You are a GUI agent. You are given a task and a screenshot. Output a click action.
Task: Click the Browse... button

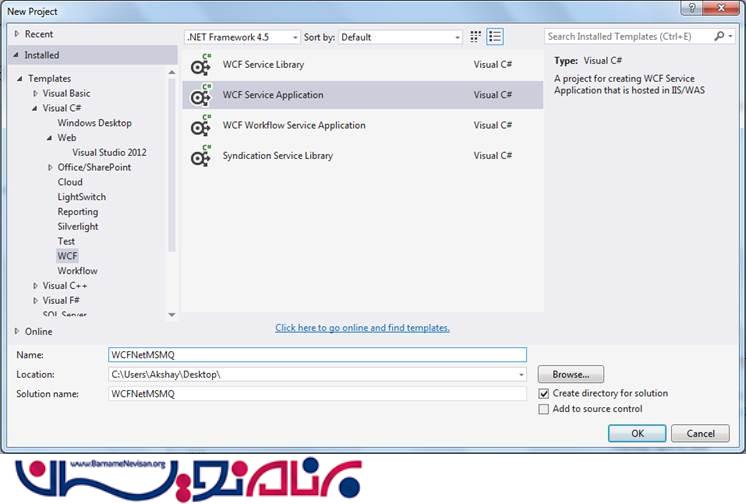click(x=570, y=375)
